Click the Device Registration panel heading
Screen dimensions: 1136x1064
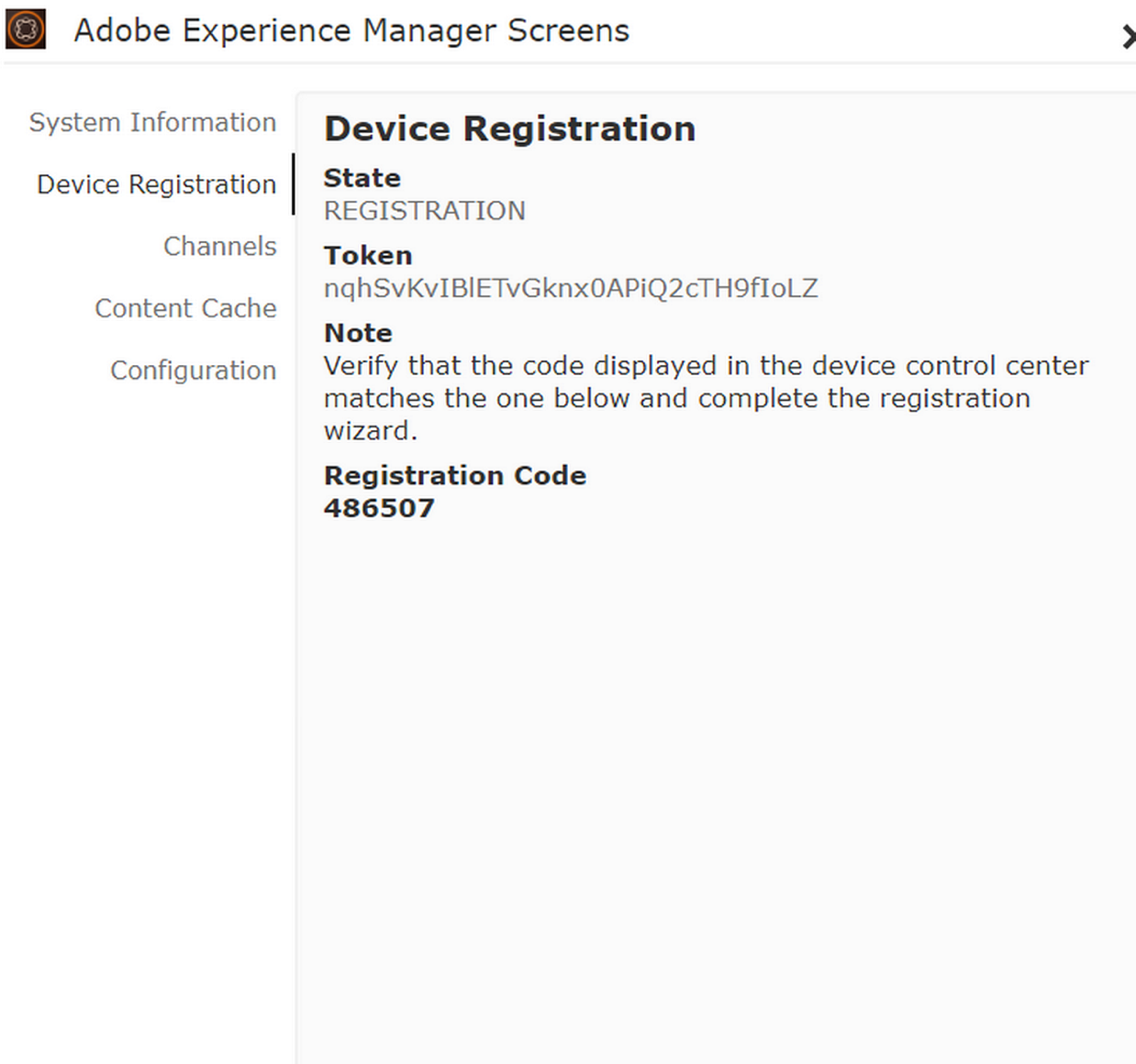click(509, 128)
